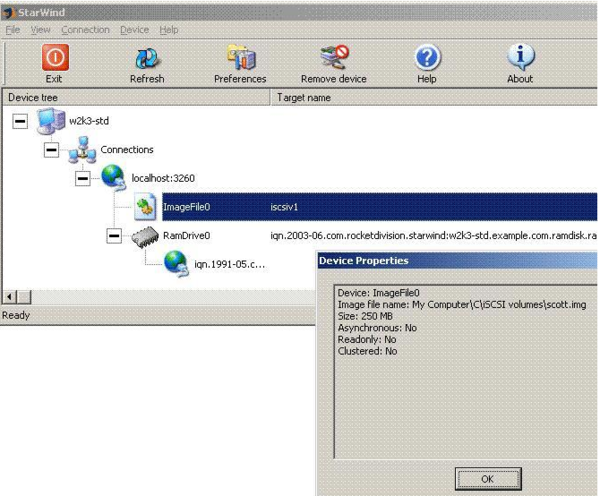Viewport: 600px width, 496px height.
Task: Click the w2k3-std computer icon
Action: click(x=51, y=121)
